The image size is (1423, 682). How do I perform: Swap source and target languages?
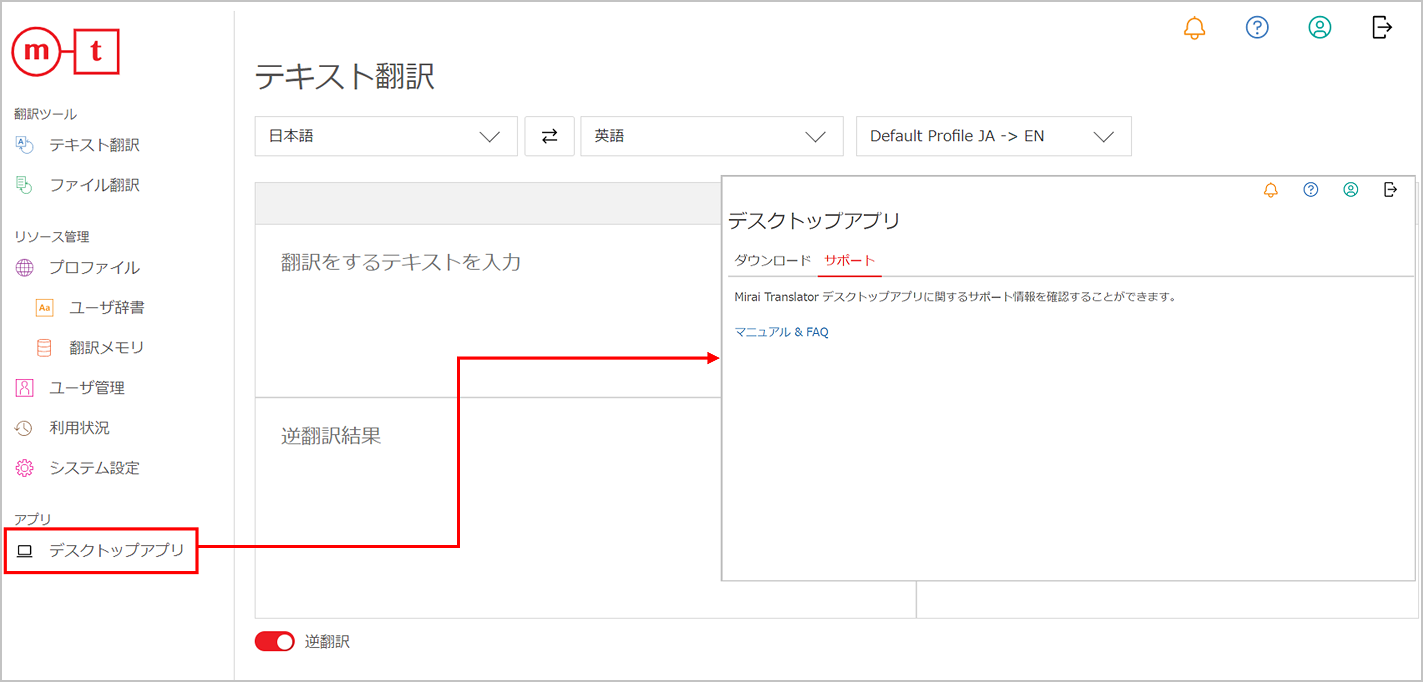click(549, 136)
